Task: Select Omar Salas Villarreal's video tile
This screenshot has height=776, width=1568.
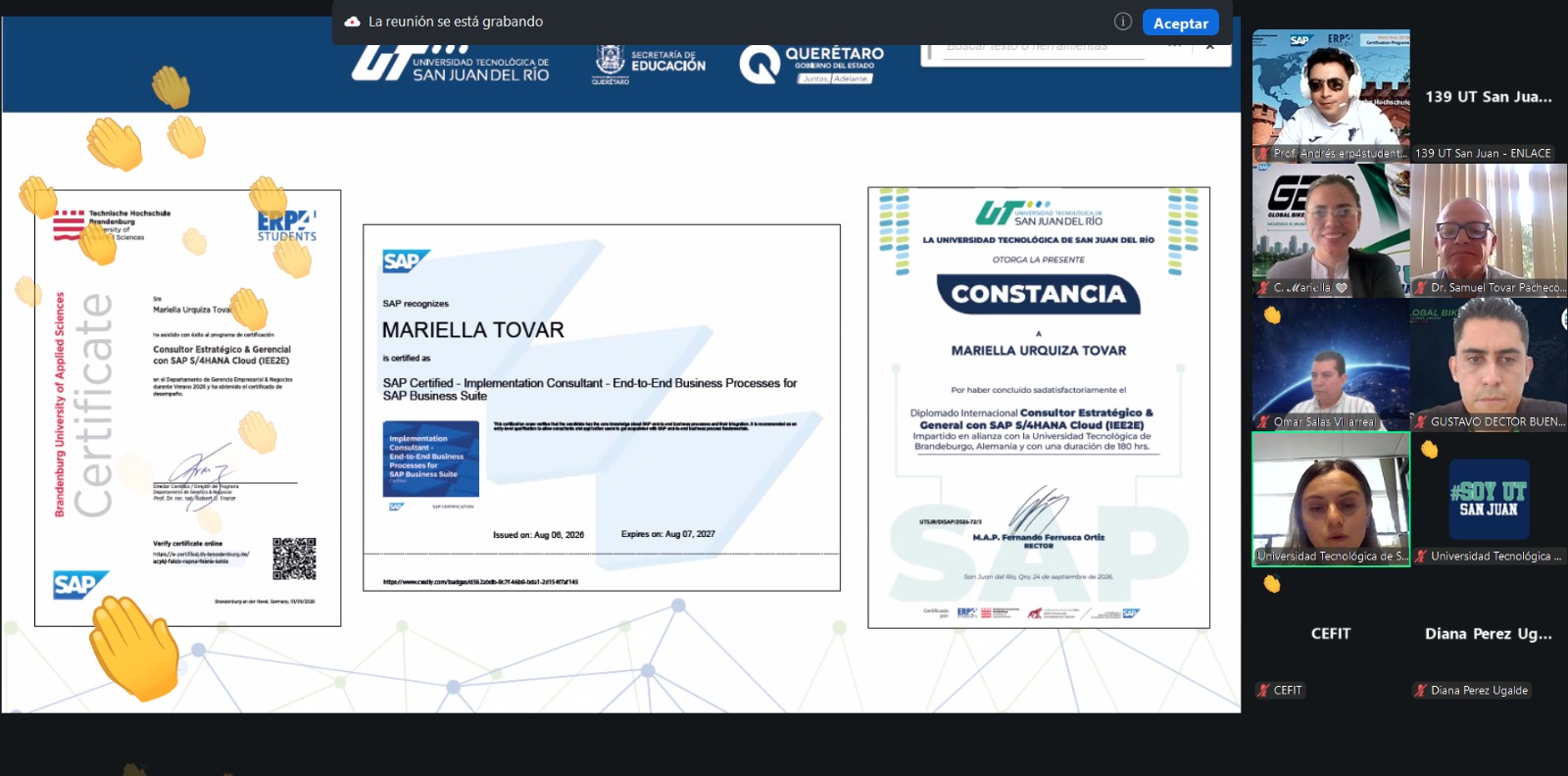Action: (x=1331, y=364)
